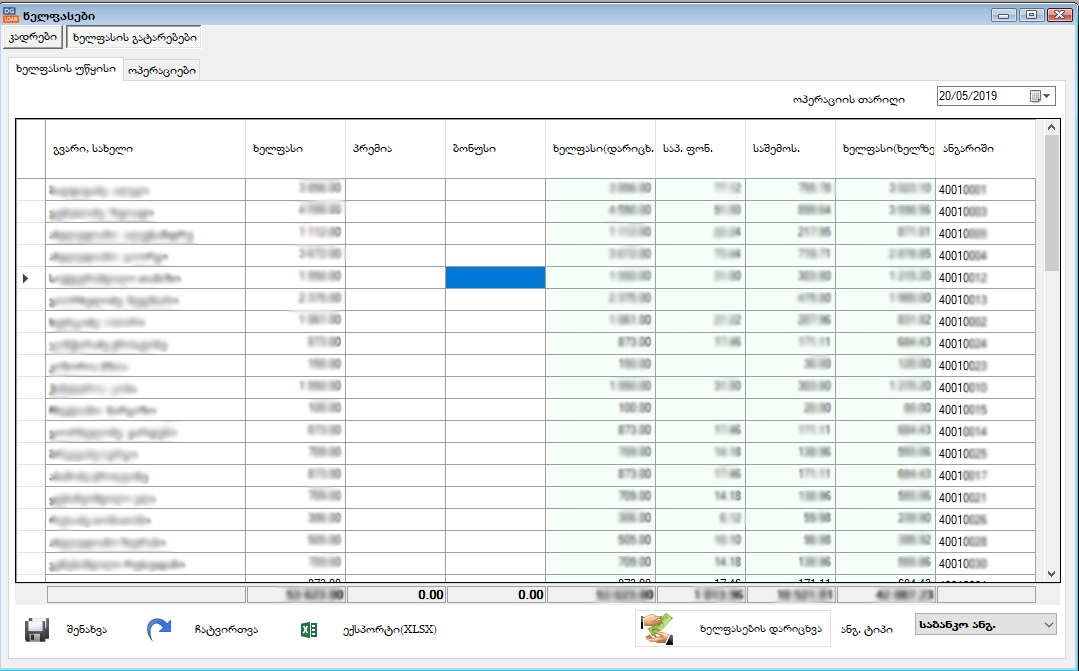
Task: Click the blue reload arrow icon
Action: pos(158,630)
